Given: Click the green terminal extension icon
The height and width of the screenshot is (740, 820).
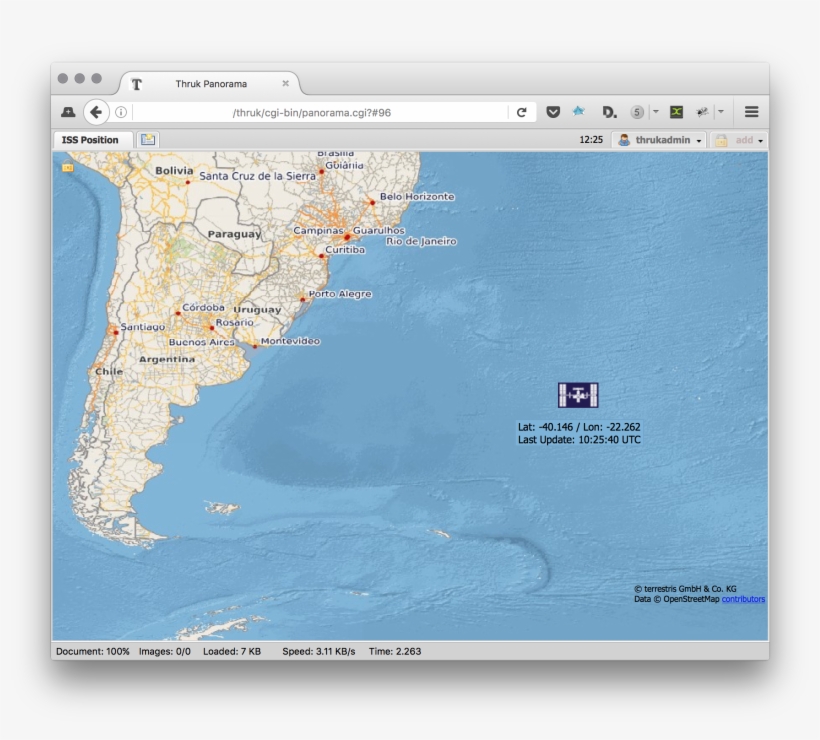Looking at the screenshot, I should tap(676, 112).
